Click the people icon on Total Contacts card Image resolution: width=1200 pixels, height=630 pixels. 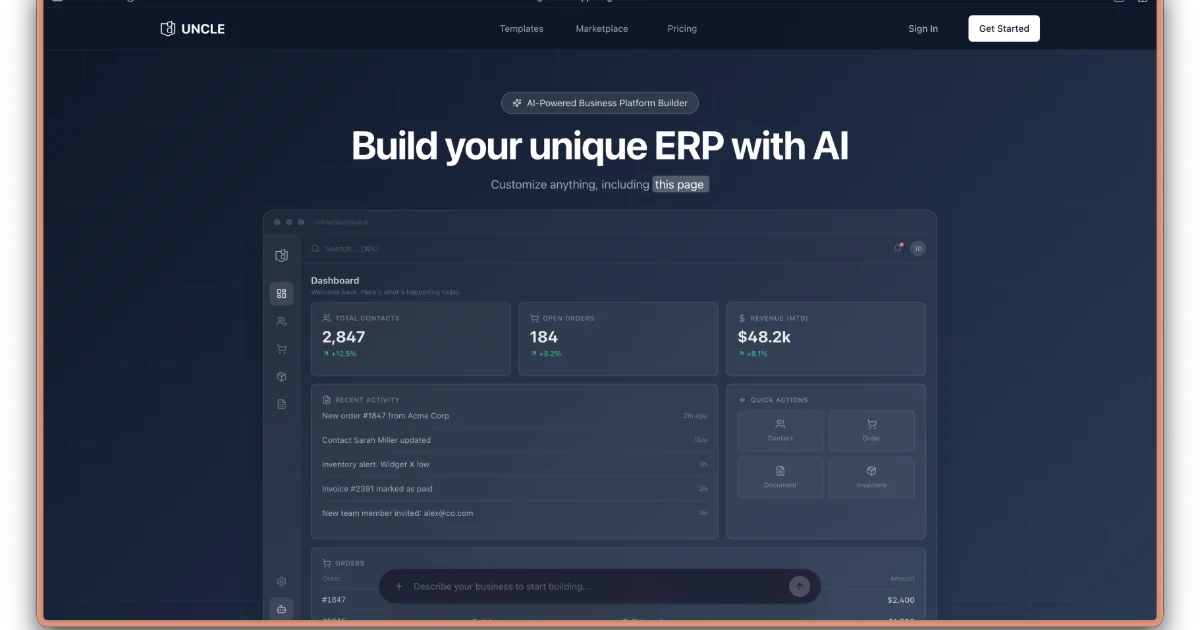[327, 318]
